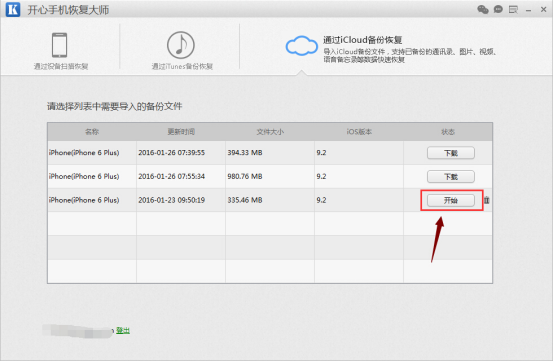Select the iCloud cloud icon
This screenshot has width=553, height=361.
pyautogui.click(x=302, y=45)
